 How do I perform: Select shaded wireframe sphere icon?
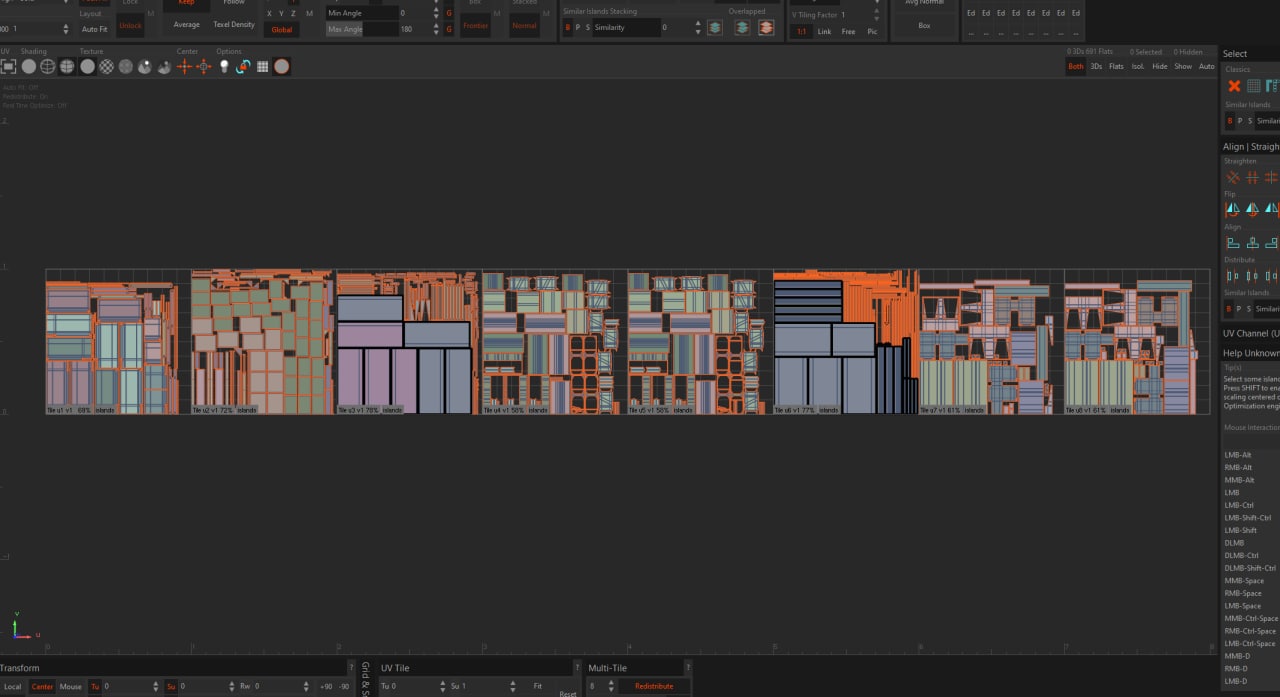(x=67, y=67)
